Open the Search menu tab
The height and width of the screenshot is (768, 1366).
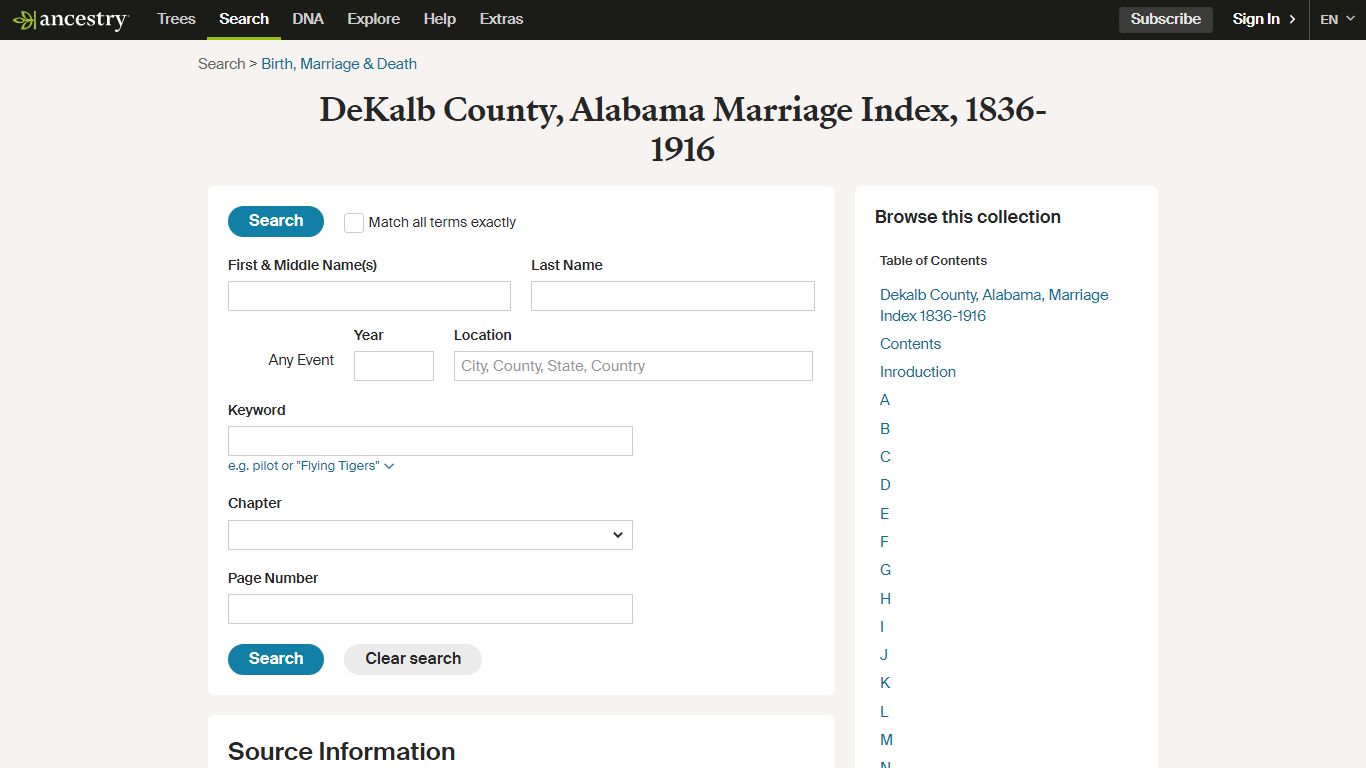244,19
